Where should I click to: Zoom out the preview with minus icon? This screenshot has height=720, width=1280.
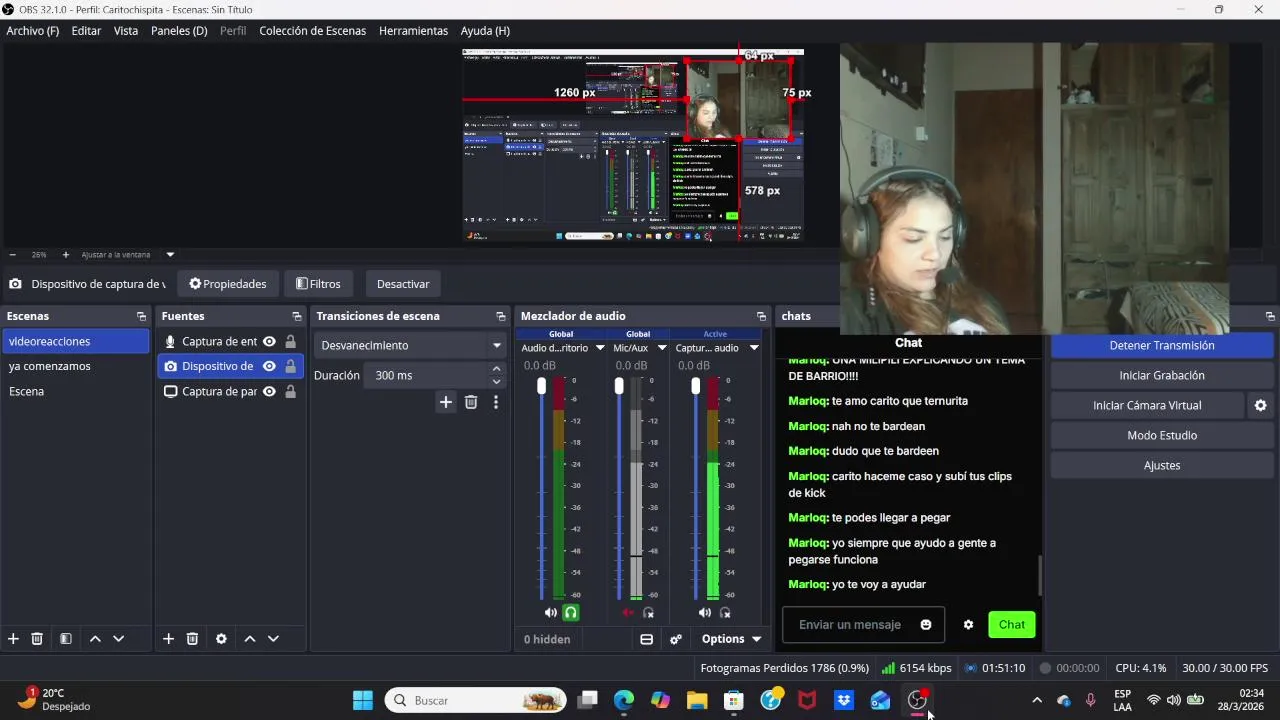click(x=12, y=255)
